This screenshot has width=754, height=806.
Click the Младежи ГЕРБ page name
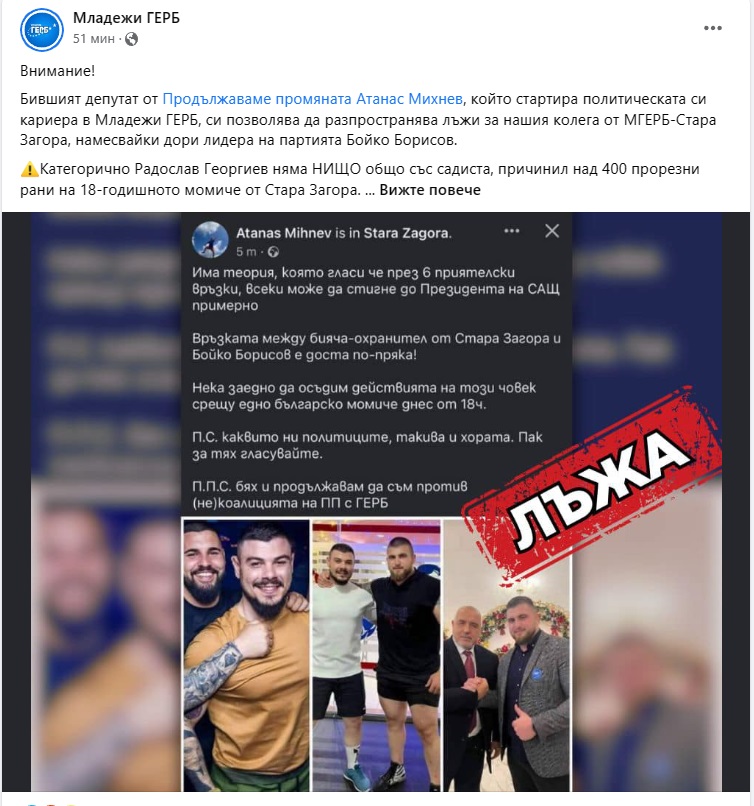pyautogui.click(x=126, y=17)
